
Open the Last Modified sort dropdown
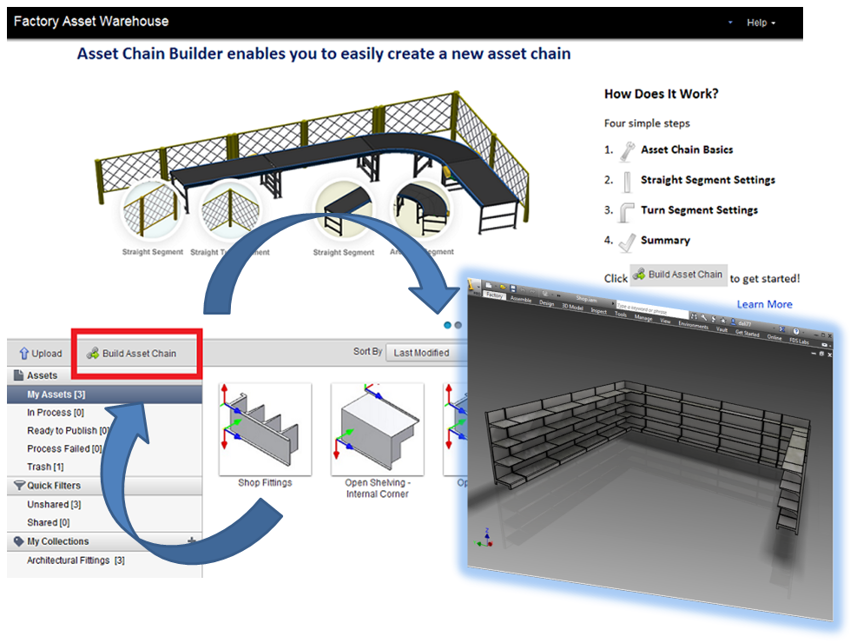coord(426,353)
